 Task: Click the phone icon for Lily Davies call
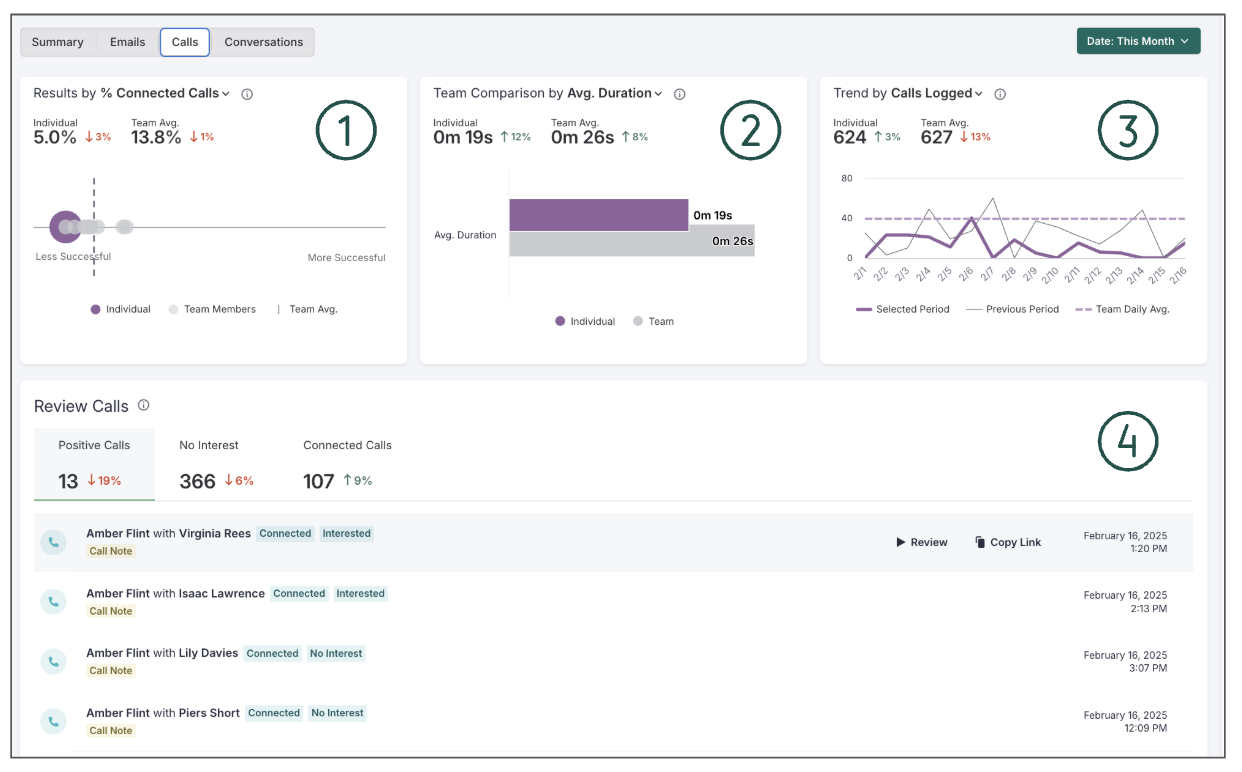[x=54, y=661]
